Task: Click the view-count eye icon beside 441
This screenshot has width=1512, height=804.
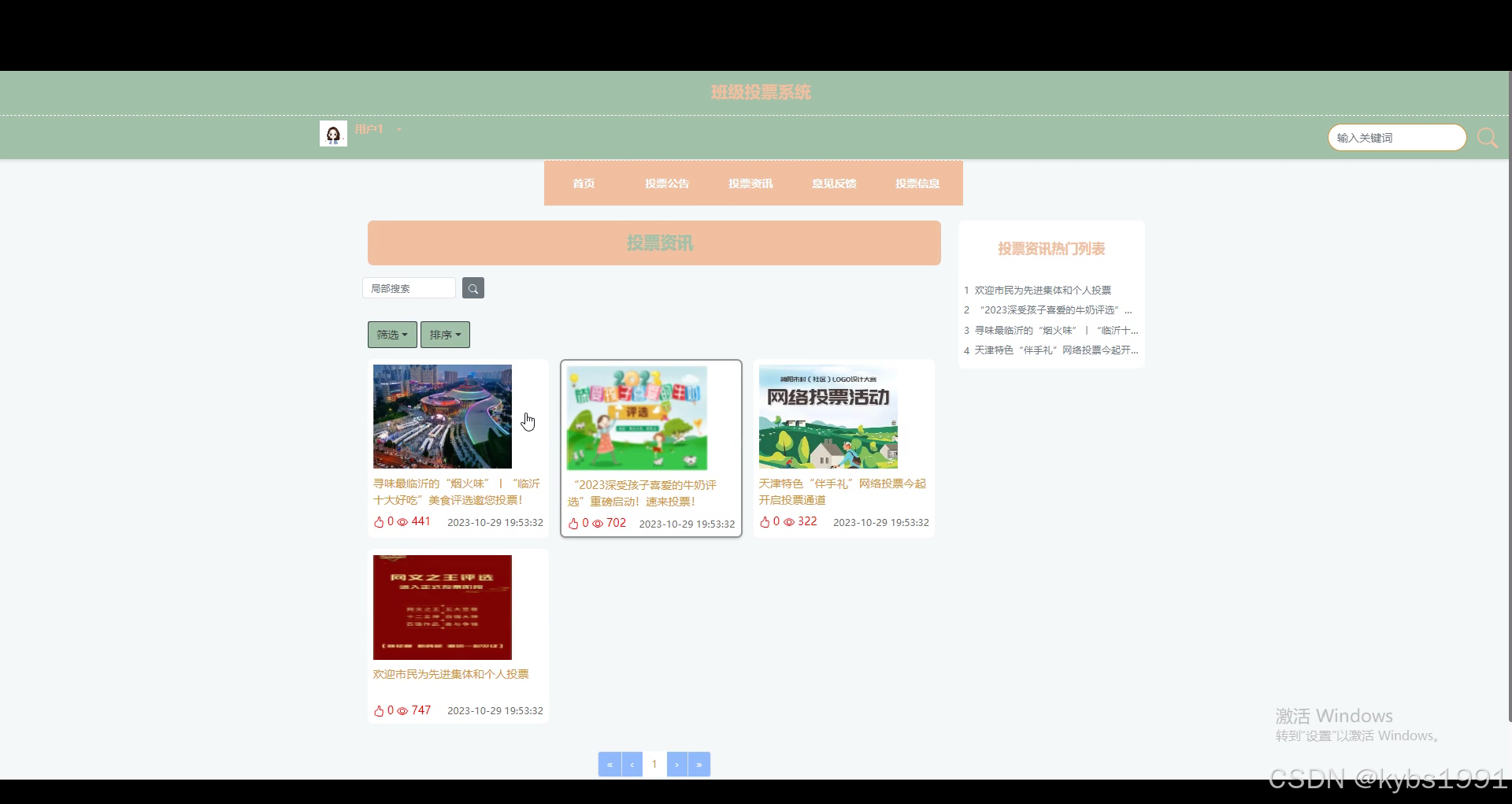Action: [402, 522]
